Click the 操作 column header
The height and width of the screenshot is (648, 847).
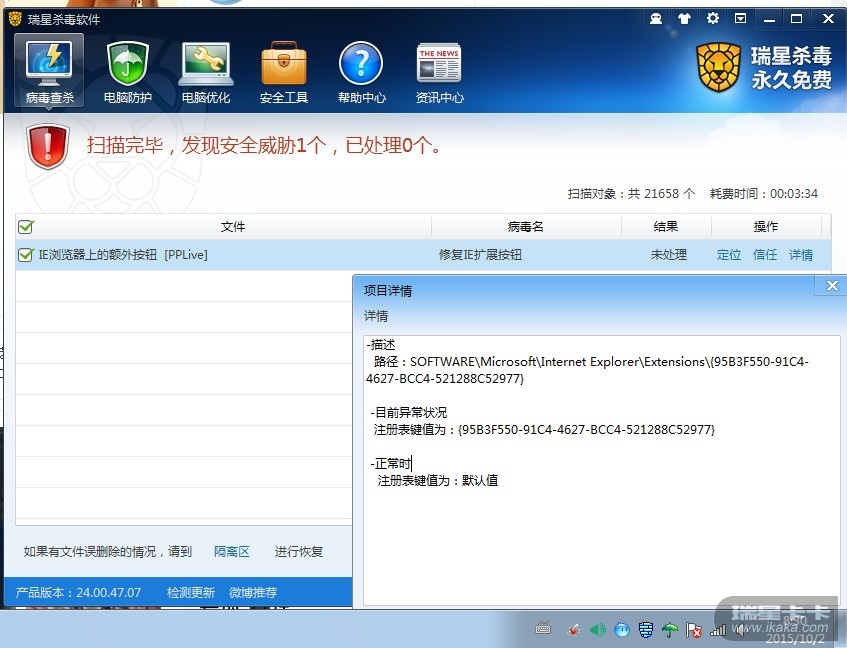(766, 227)
